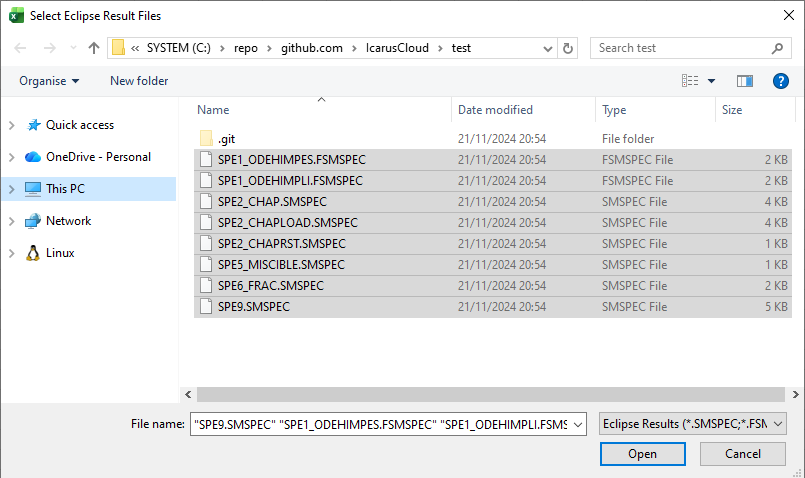
Task: Click the folder icon of .git
Action: click(x=206, y=139)
